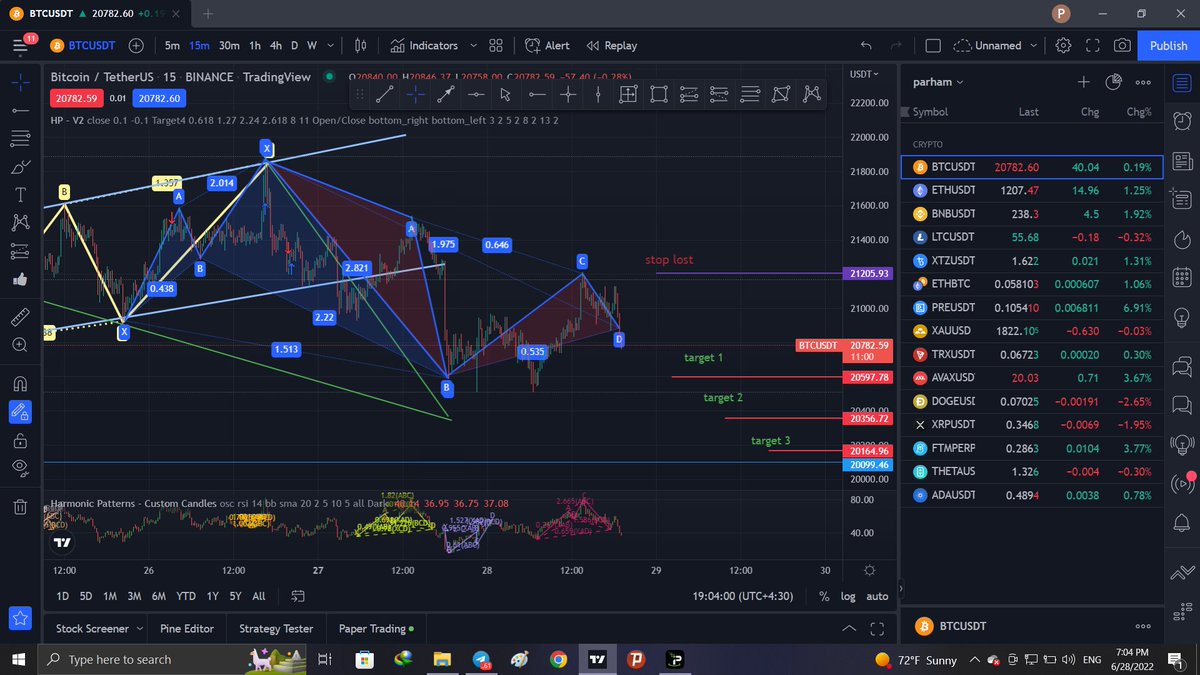This screenshot has height=675, width=1200.
Task: Start bar Replay mode
Action: 611,45
